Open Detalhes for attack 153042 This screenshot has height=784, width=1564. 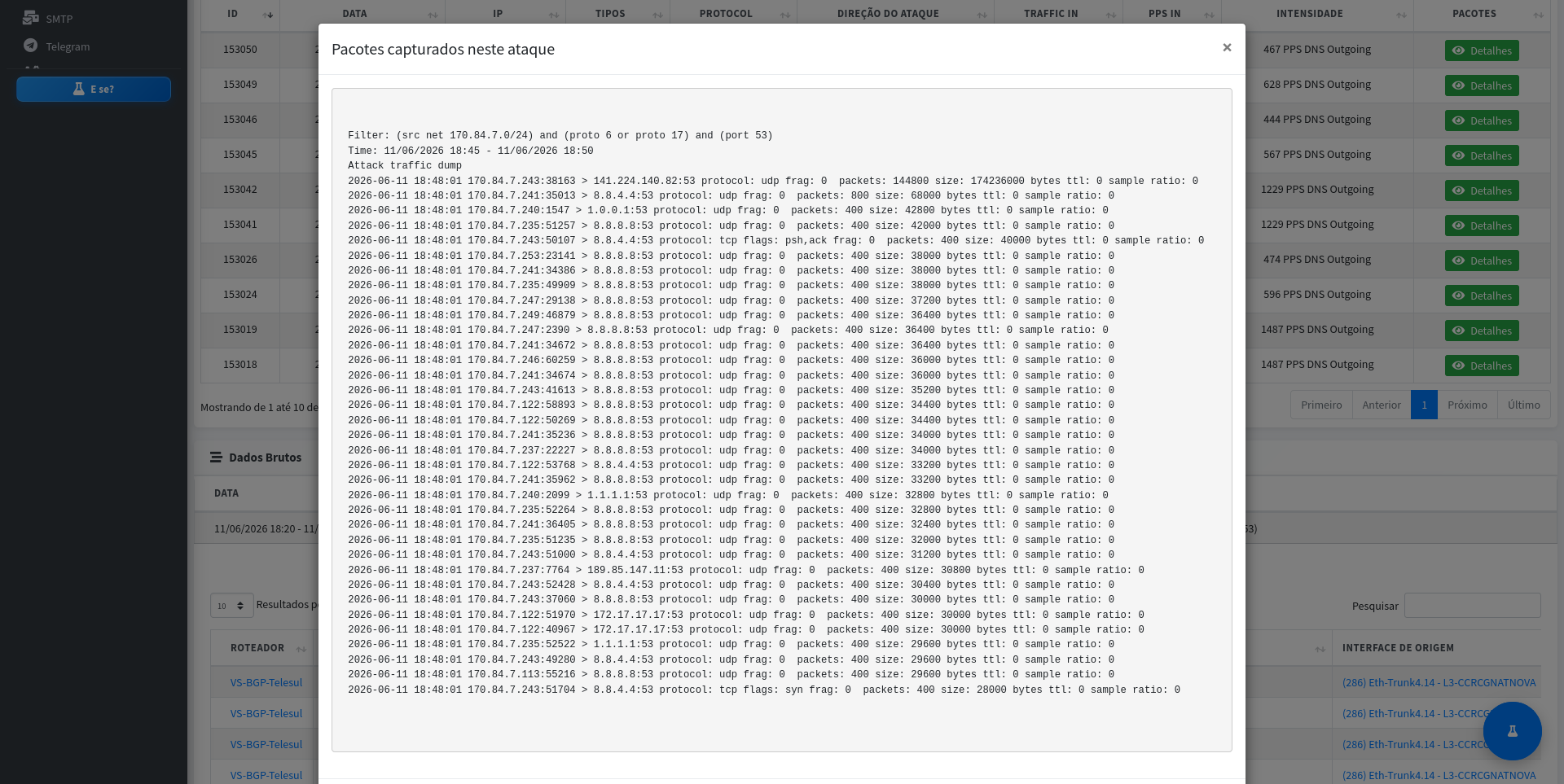pyautogui.click(x=1482, y=191)
